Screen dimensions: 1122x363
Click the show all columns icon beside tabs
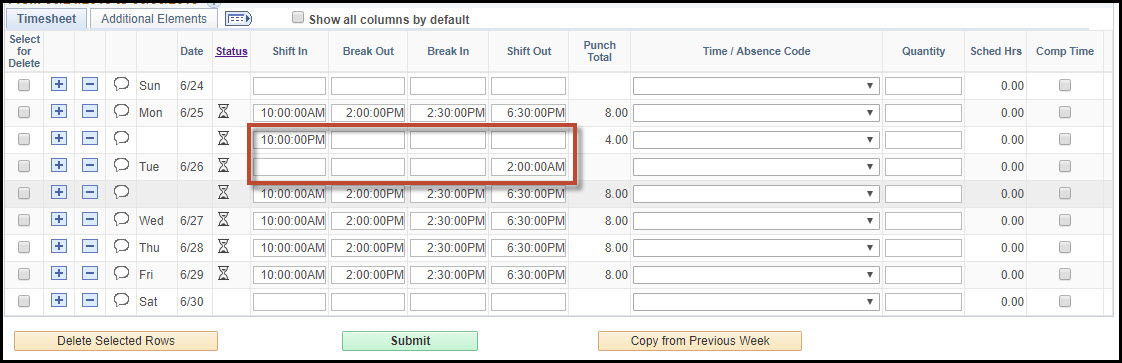pos(238,19)
